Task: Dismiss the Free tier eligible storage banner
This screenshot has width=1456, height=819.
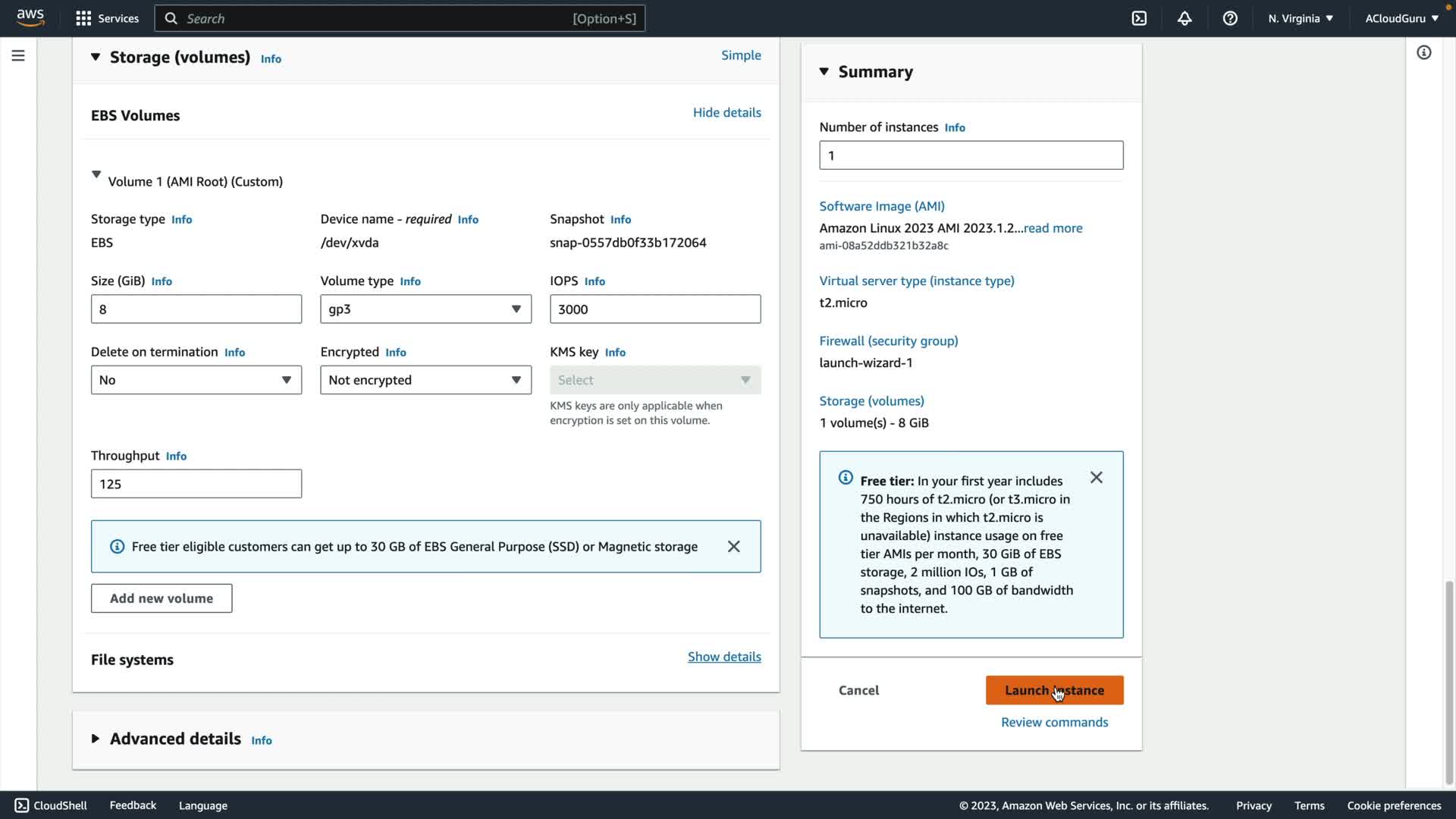Action: (x=733, y=547)
